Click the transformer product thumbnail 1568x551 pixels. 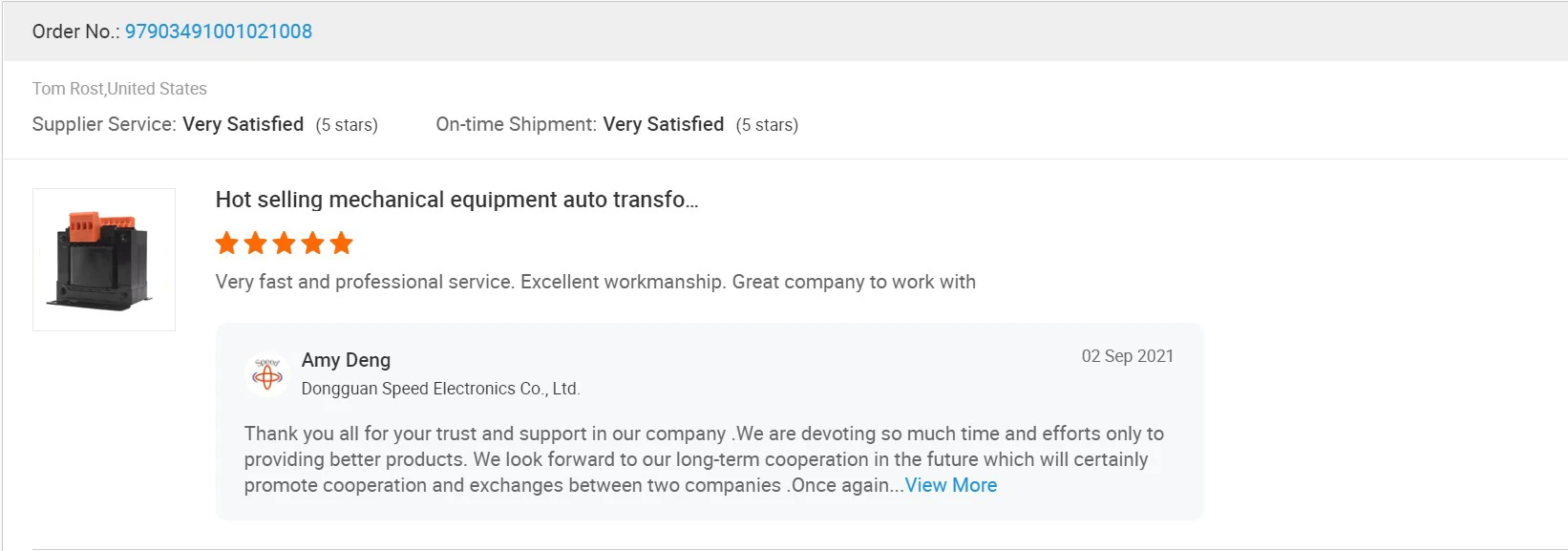pos(104,260)
